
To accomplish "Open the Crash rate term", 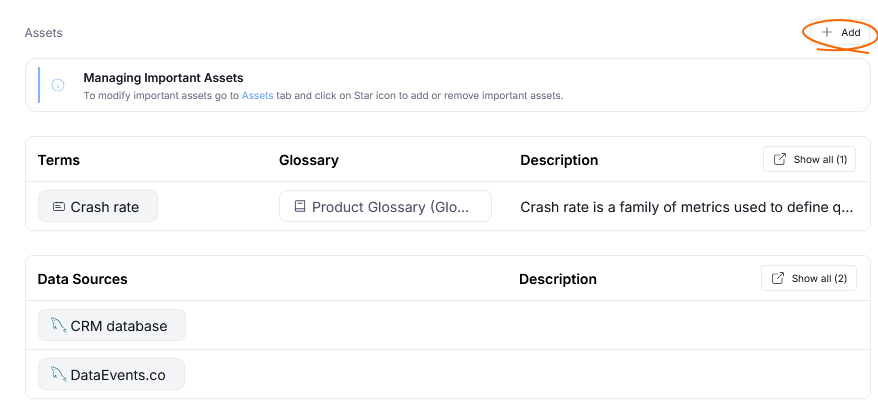I will (x=104, y=207).
